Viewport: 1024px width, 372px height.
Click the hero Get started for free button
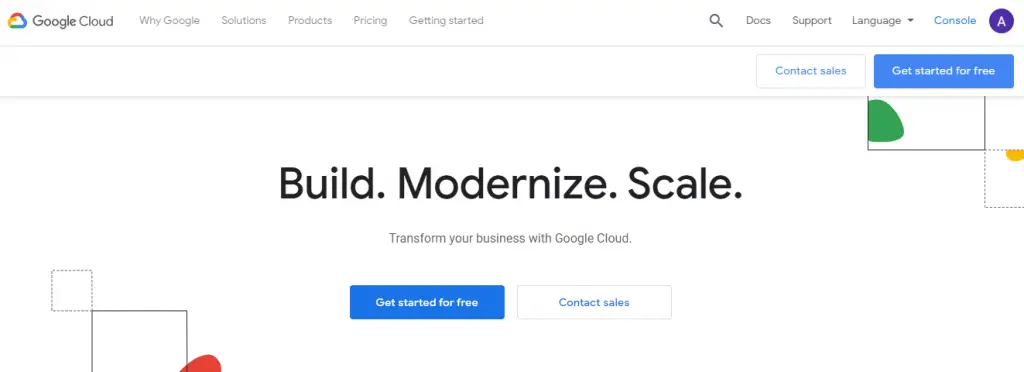pos(427,302)
